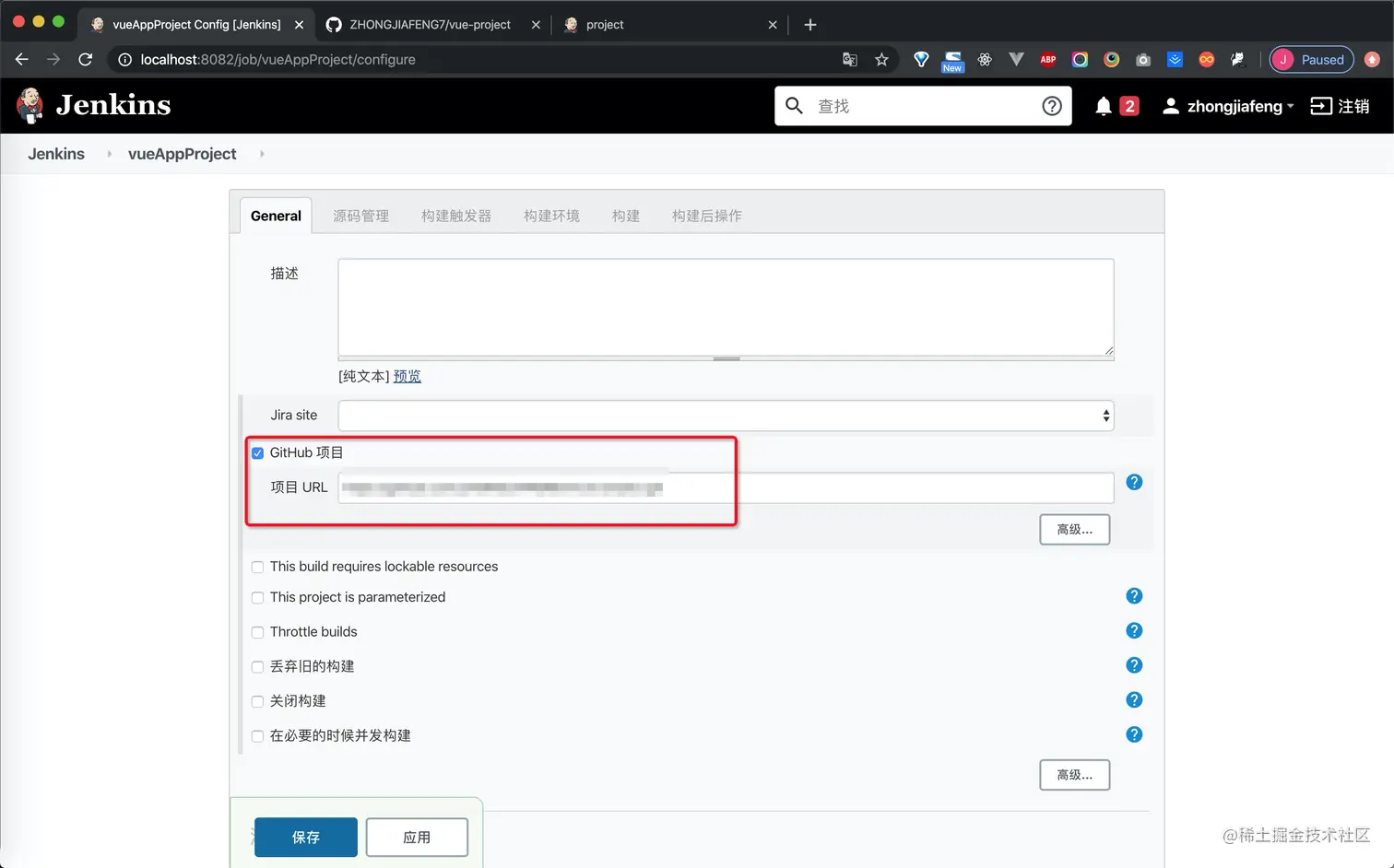Expand the Jenkins breadcrumb arrow
The width and height of the screenshot is (1394, 868).
pos(109,154)
